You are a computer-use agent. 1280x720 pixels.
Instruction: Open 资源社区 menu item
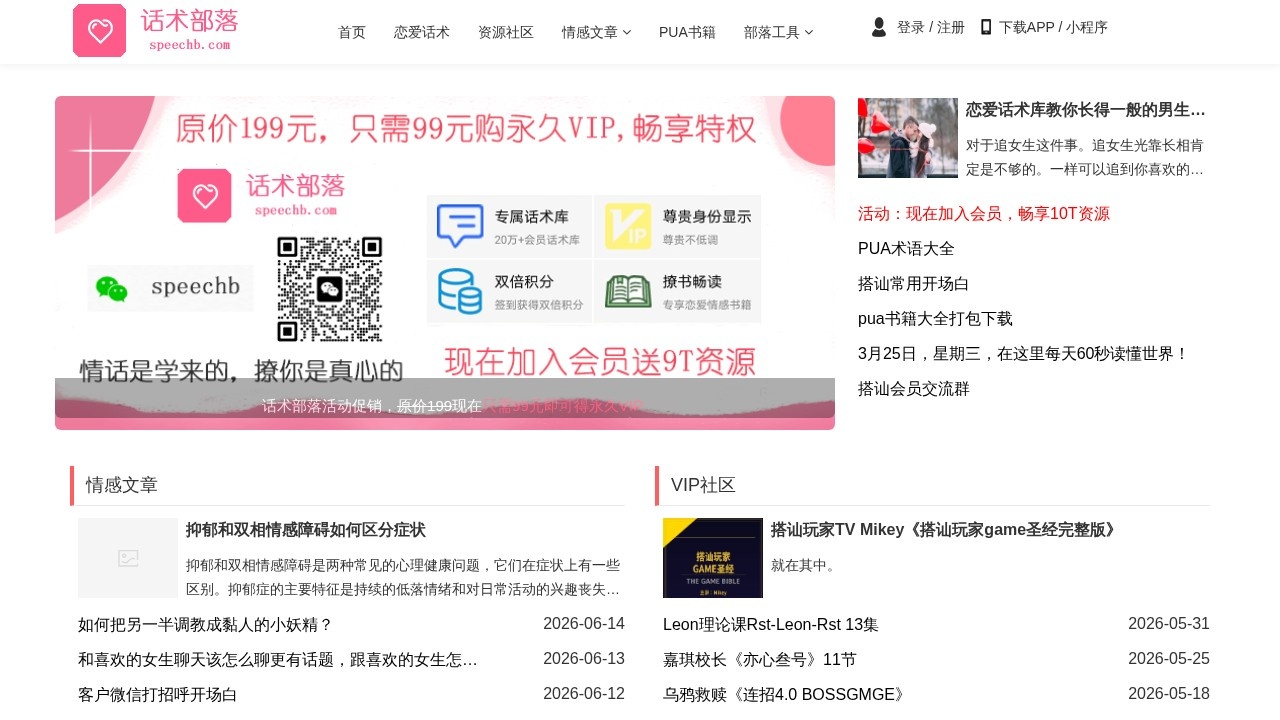(x=506, y=32)
